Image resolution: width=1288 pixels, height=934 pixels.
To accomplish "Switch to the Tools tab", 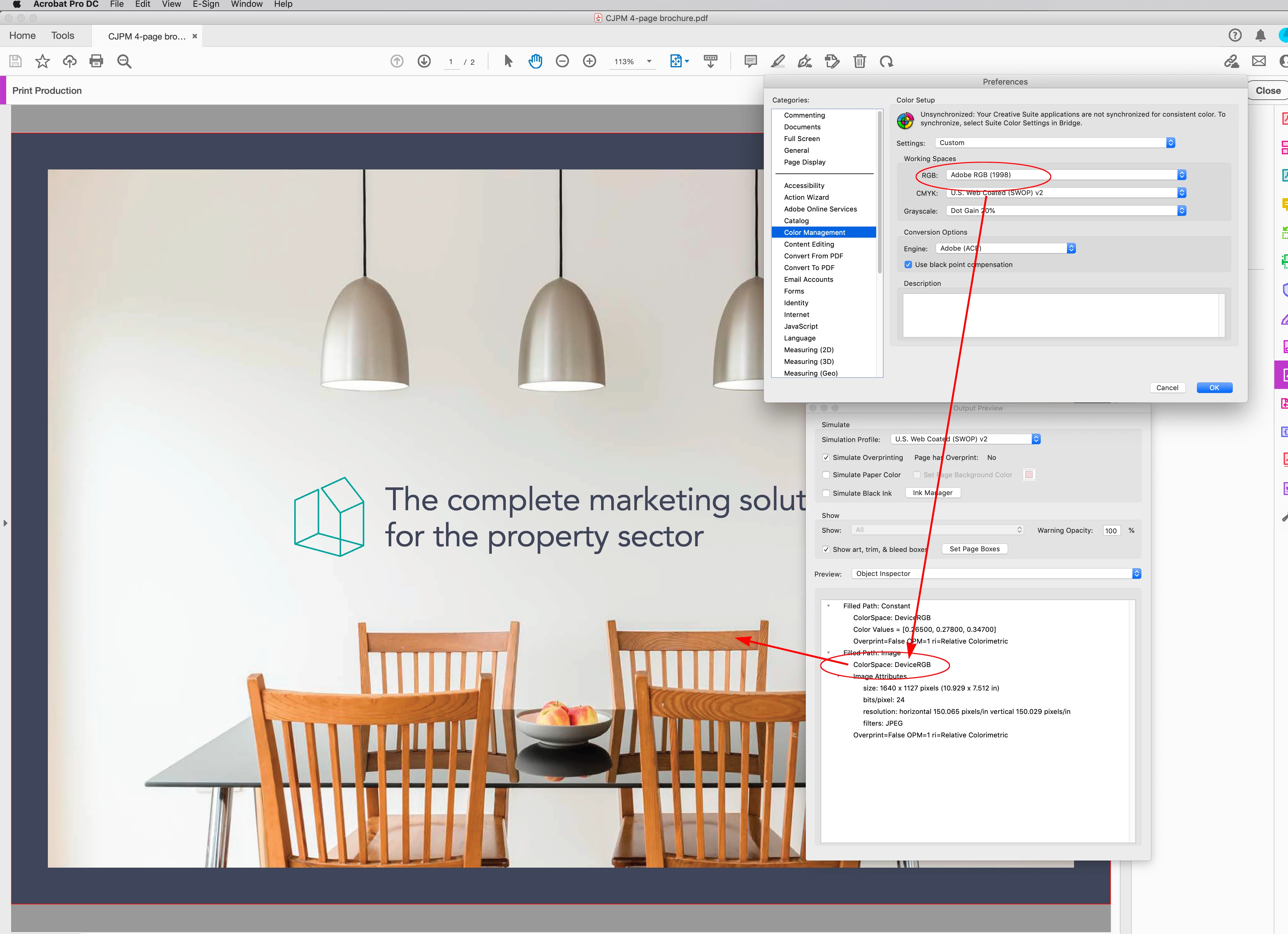I will 62,36.
